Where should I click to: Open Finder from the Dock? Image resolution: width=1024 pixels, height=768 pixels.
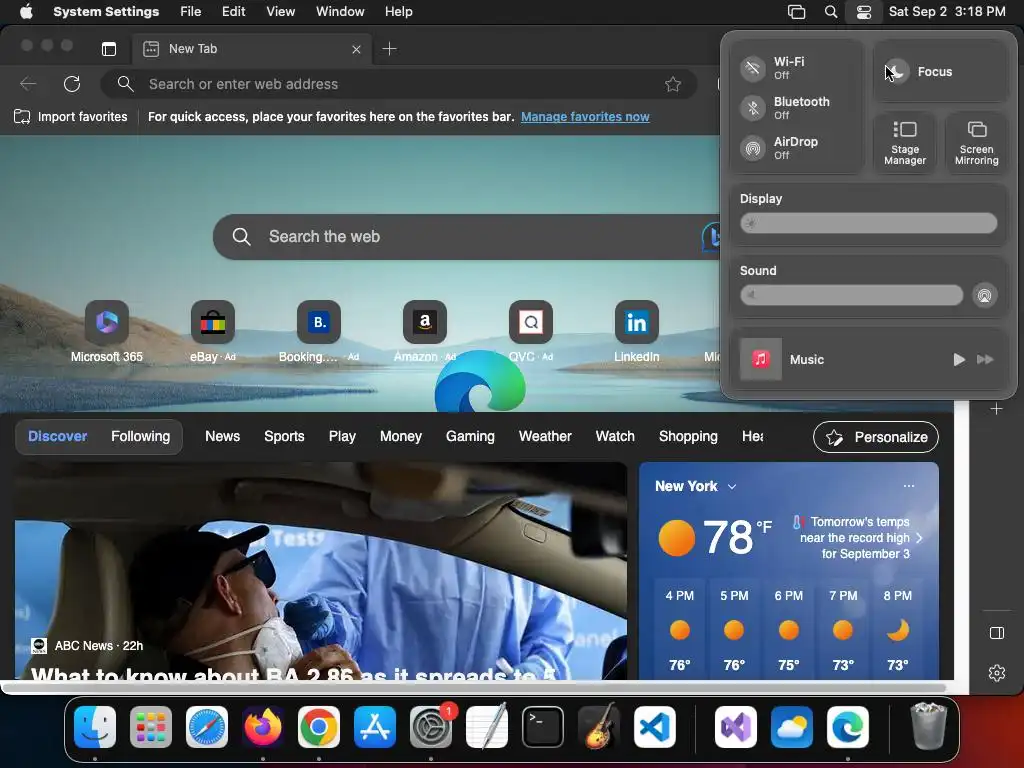point(95,727)
